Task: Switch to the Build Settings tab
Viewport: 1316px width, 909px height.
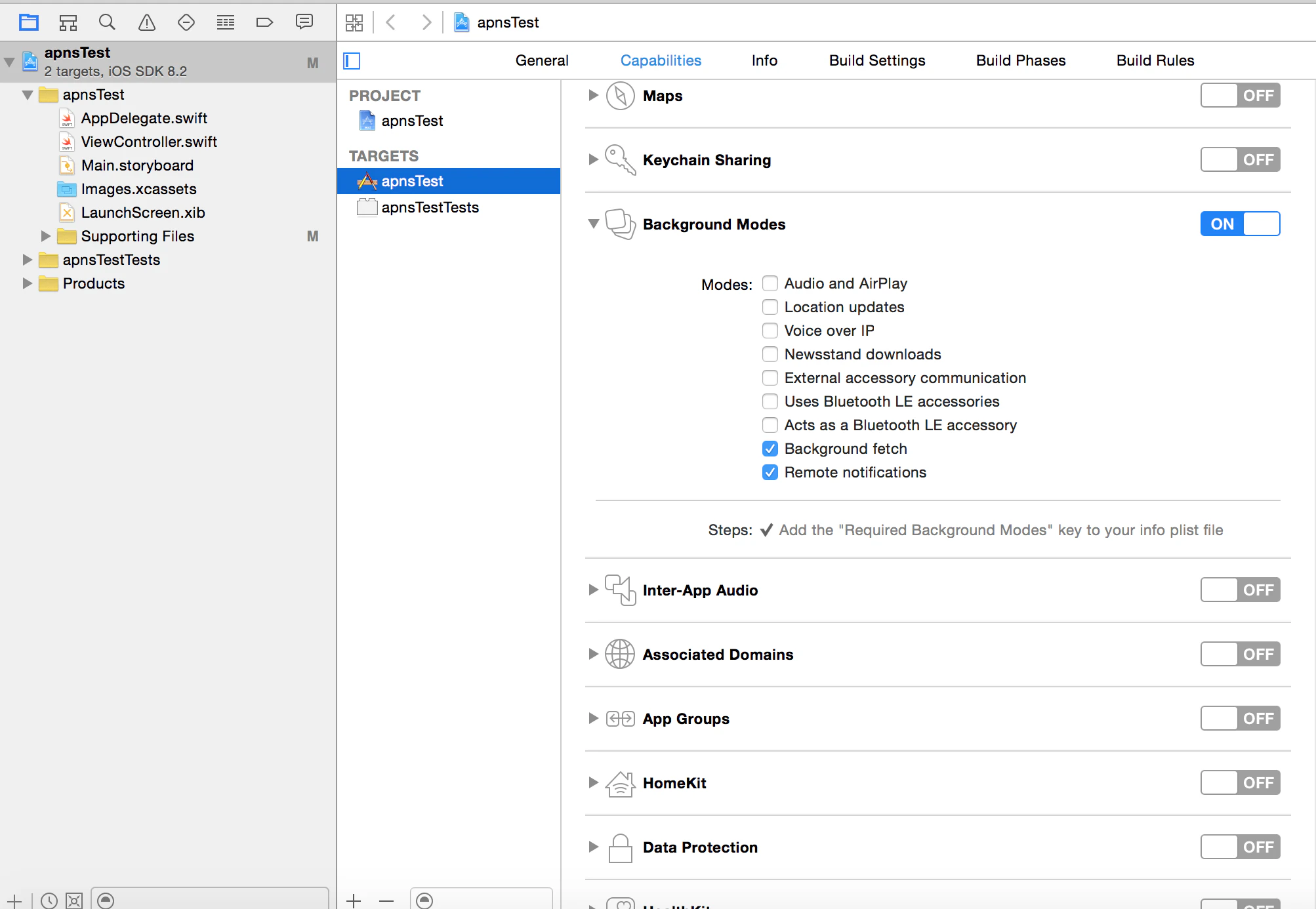Action: [877, 61]
